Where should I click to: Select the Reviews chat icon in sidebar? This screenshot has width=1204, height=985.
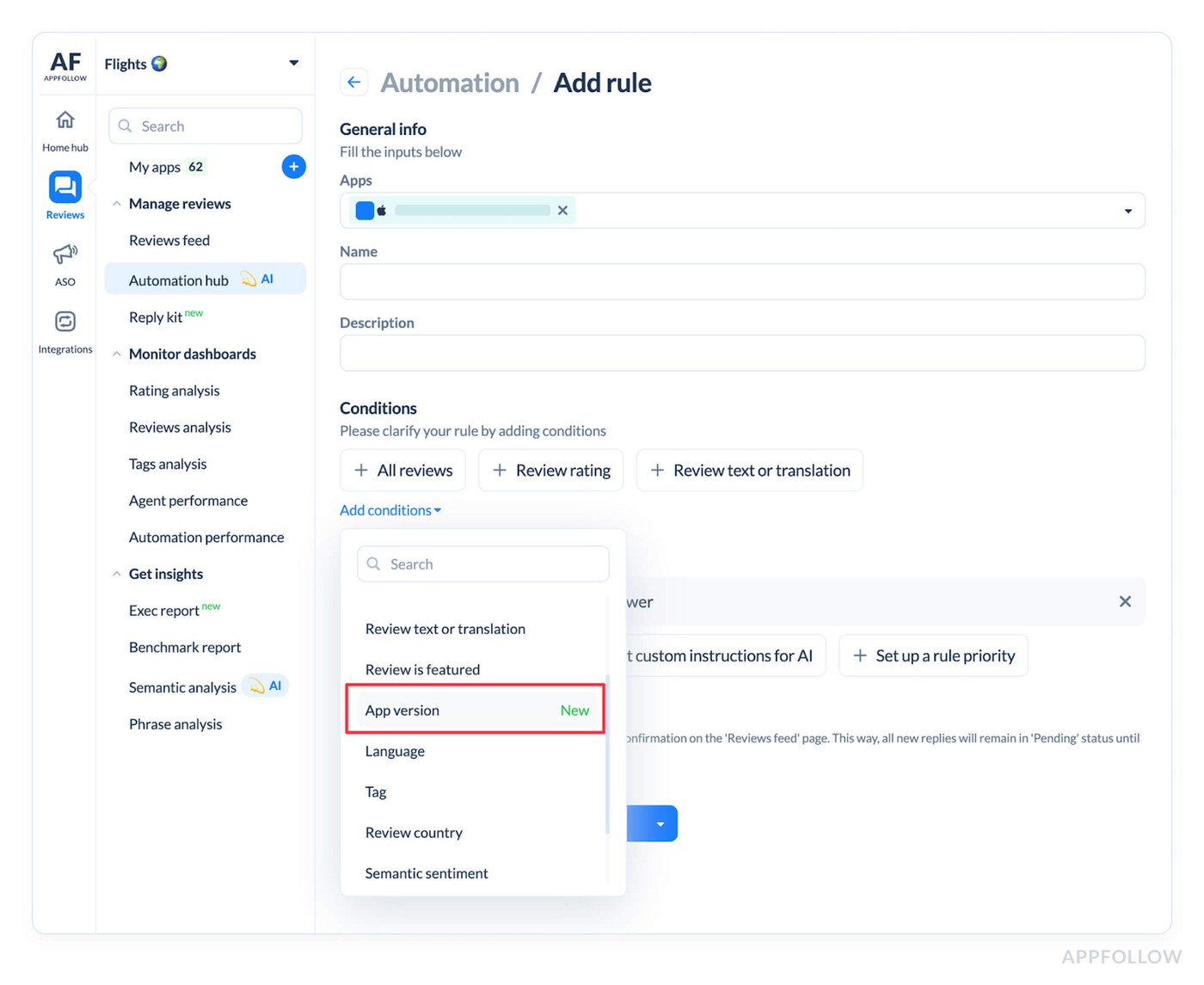pyautogui.click(x=65, y=188)
